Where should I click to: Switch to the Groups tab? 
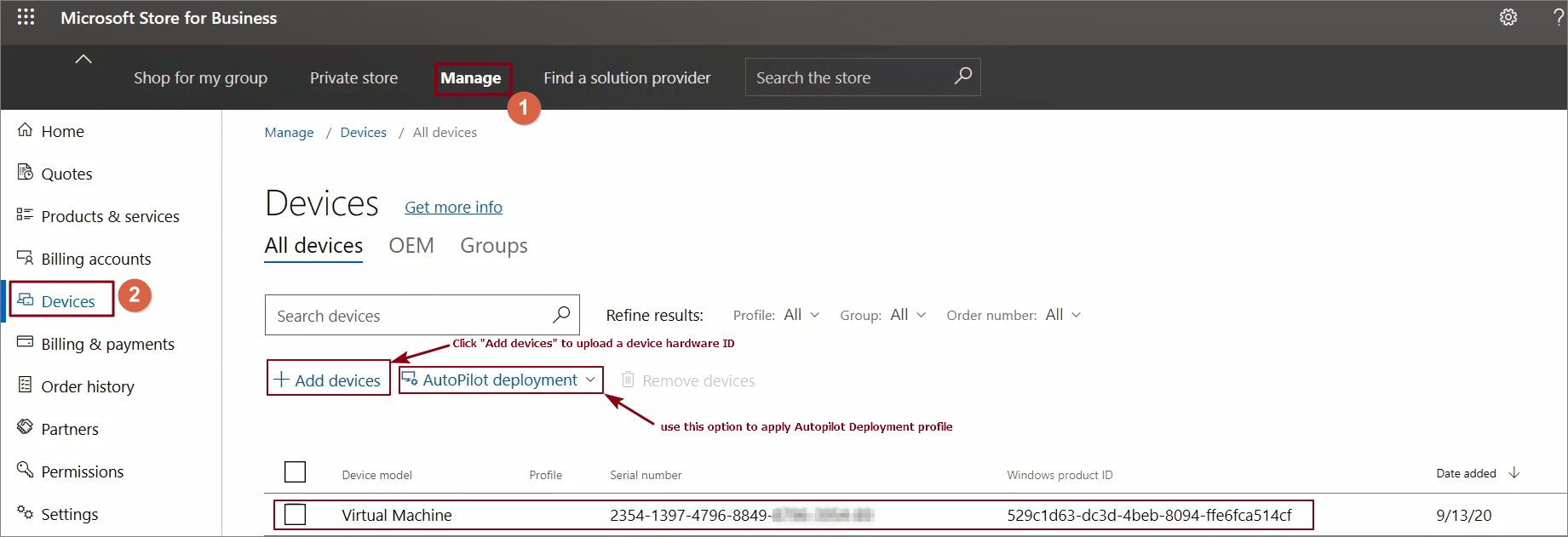click(x=494, y=246)
